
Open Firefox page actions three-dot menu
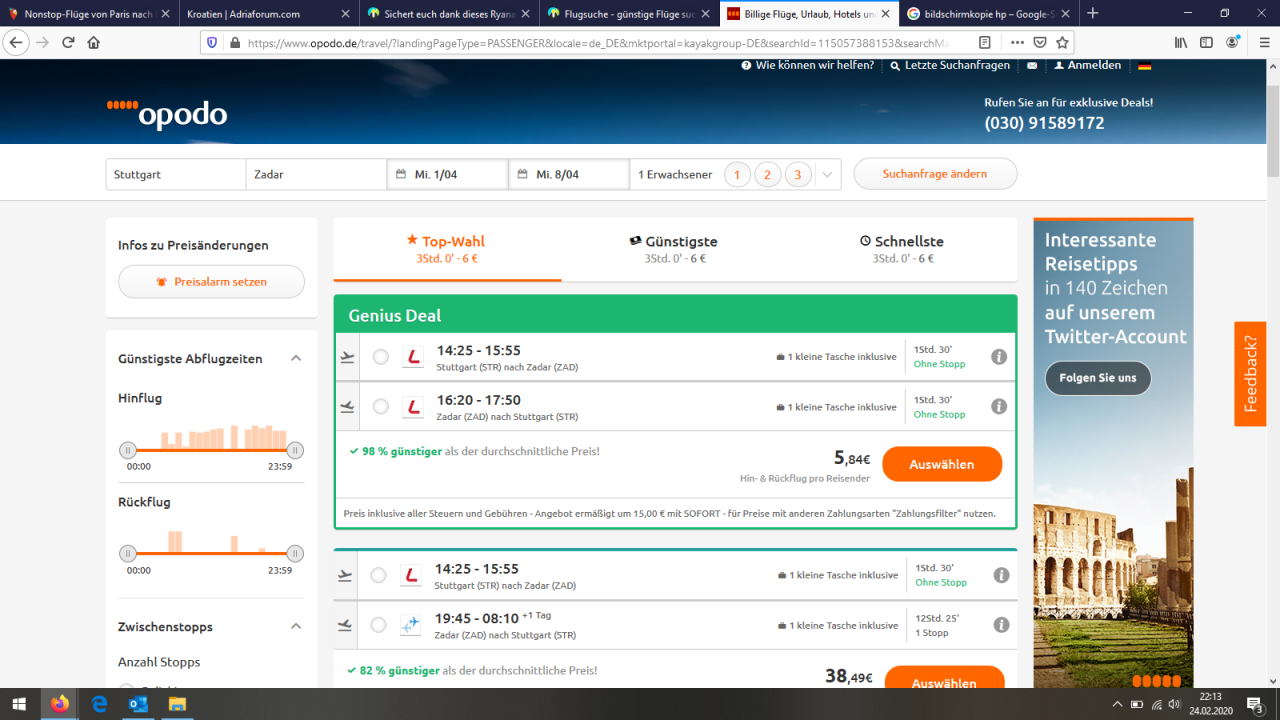click(x=1017, y=43)
